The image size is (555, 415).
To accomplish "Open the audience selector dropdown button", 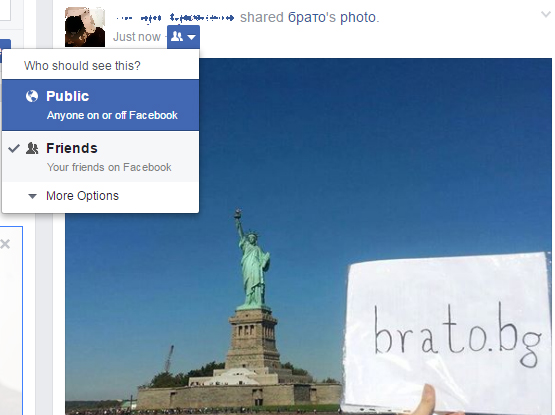I will tap(183, 36).
